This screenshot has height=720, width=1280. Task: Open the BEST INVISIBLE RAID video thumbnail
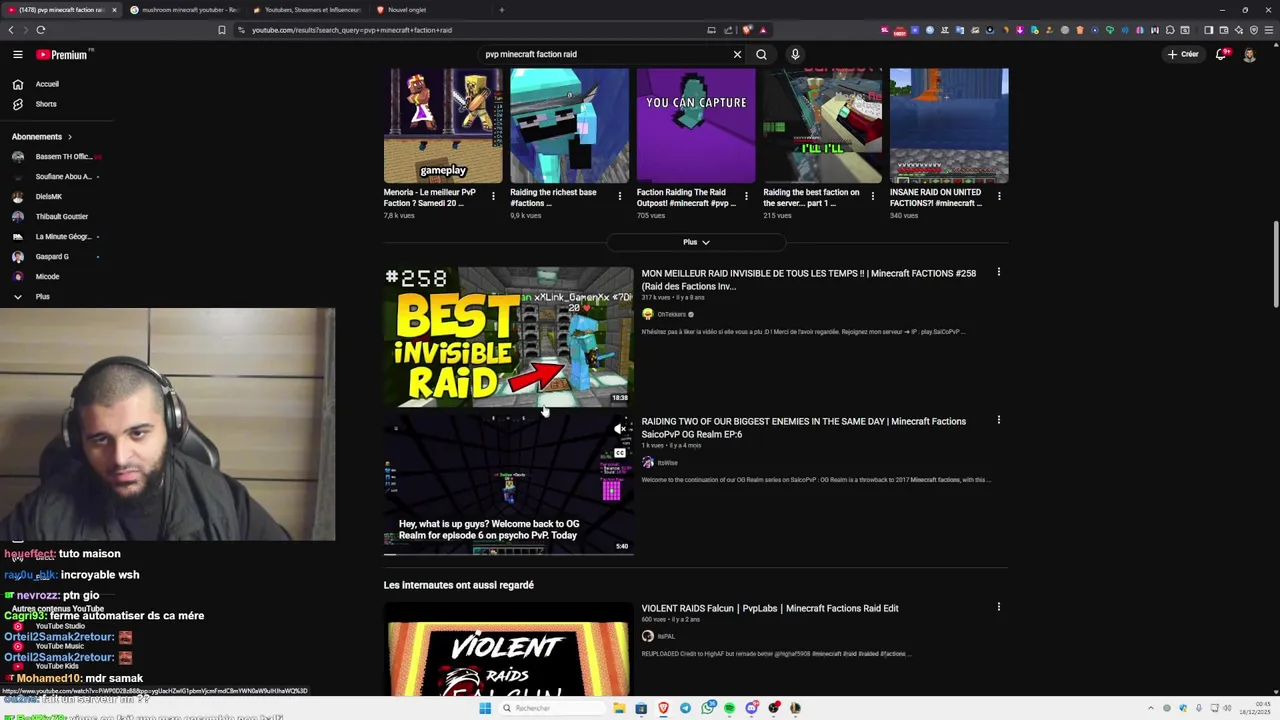coord(508,337)
